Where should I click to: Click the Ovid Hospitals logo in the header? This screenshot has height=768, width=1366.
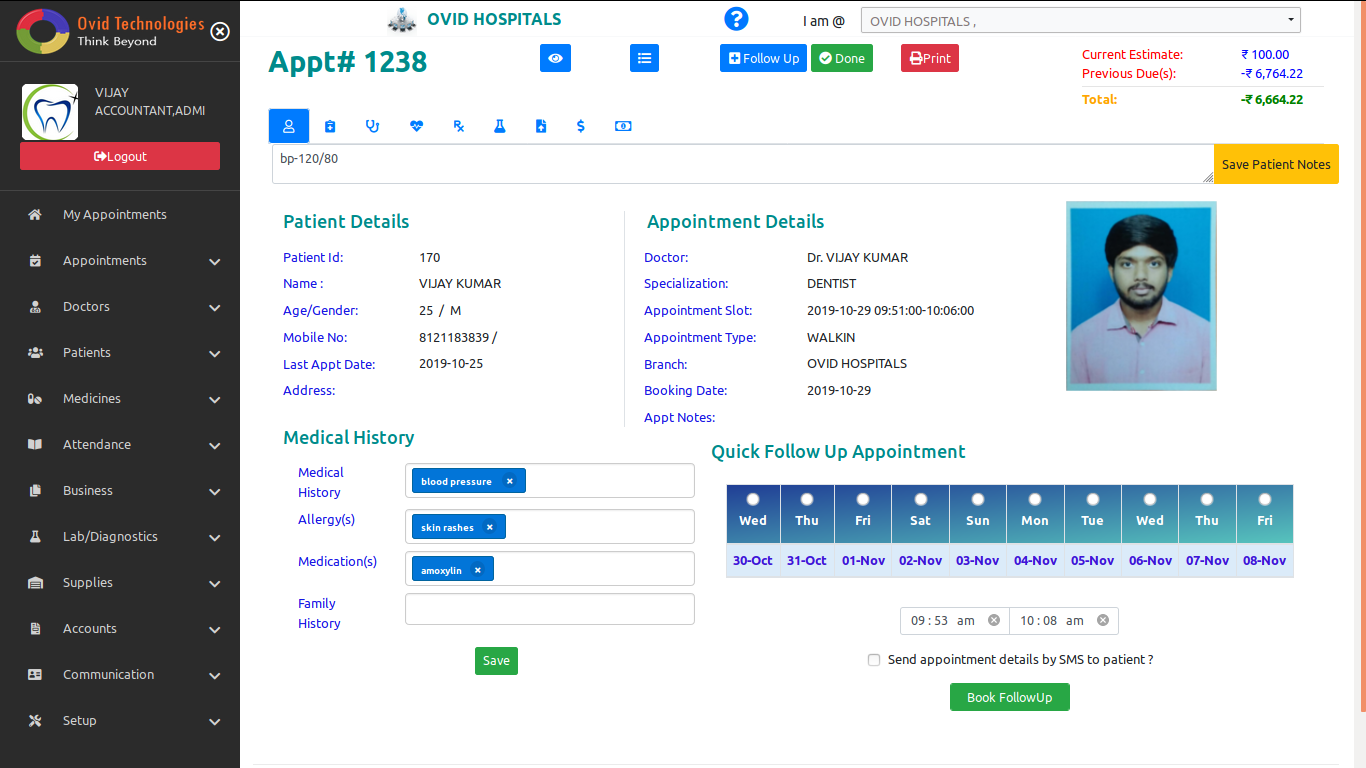(x=402, y=20)
